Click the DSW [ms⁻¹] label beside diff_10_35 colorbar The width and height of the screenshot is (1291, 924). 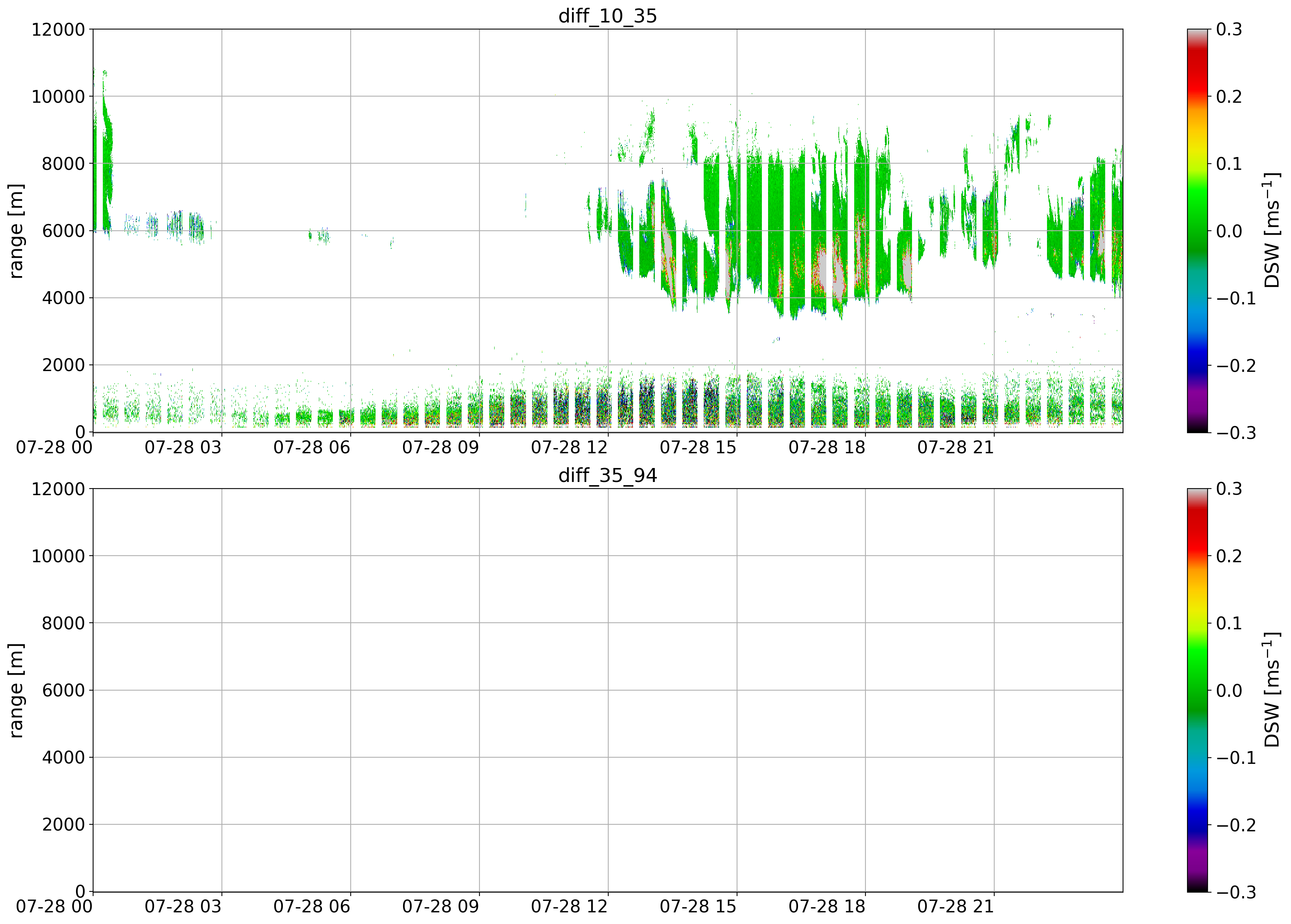(x=1272, y=230)
